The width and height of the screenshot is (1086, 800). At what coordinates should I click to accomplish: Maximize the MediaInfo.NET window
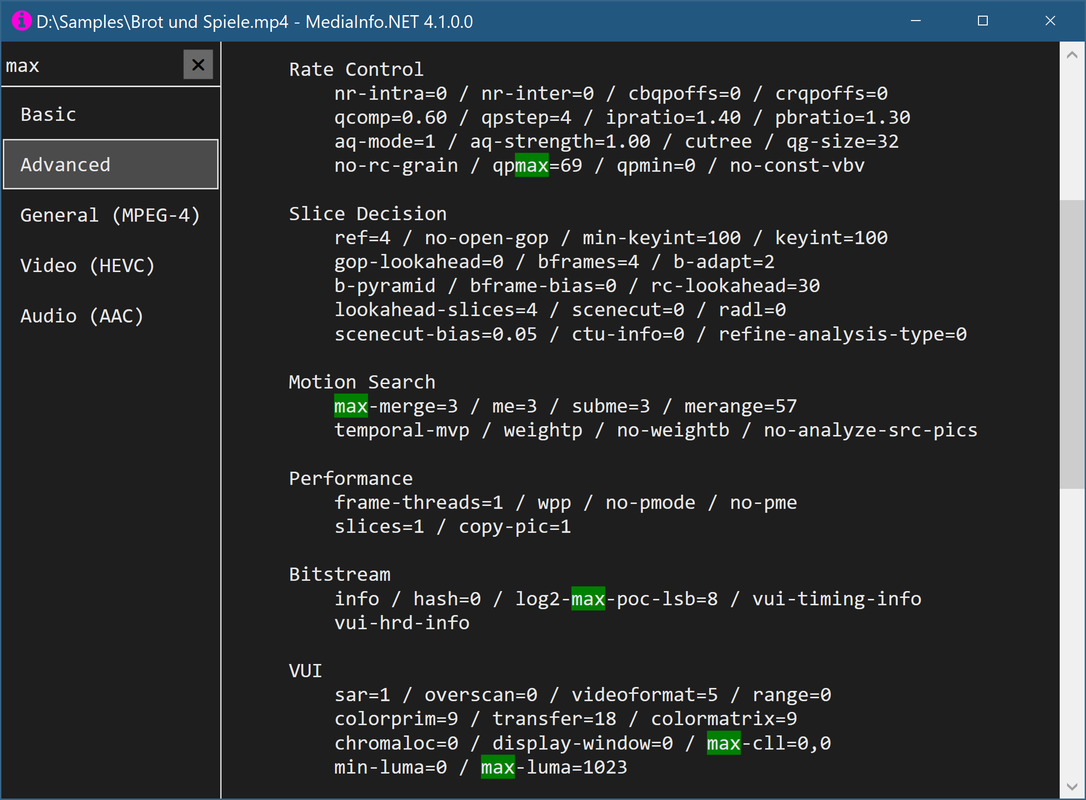(982, 21)
